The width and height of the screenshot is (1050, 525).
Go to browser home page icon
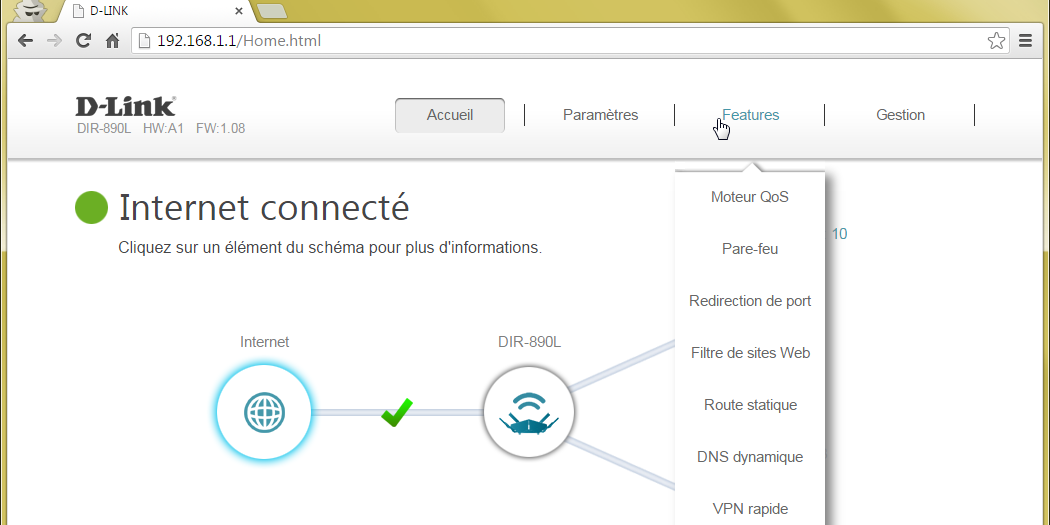pyautogui.click(x=113, y=41)
